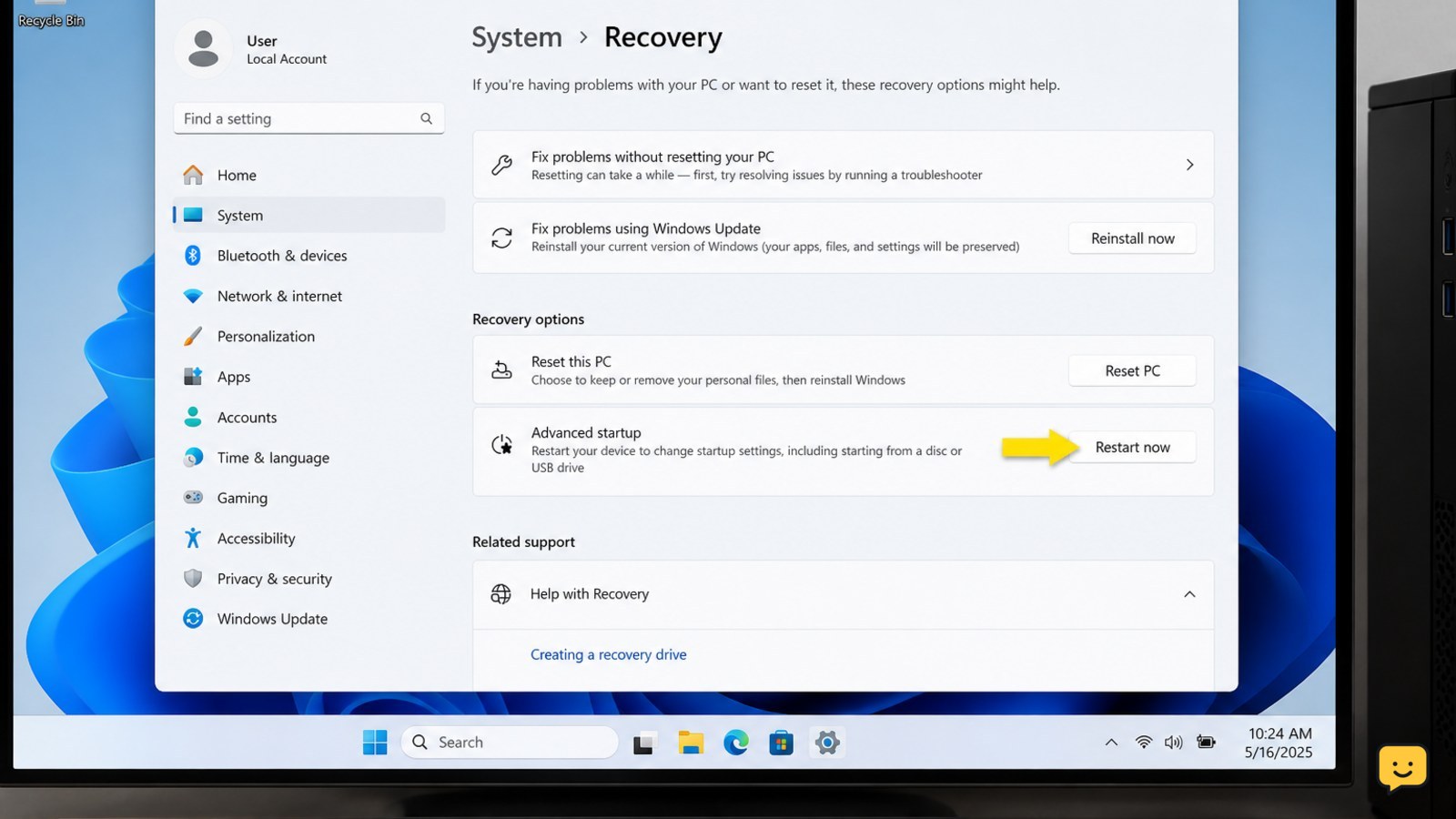Click the Reinstall now button
The image size is (1456, 819).
[1132, 238]
